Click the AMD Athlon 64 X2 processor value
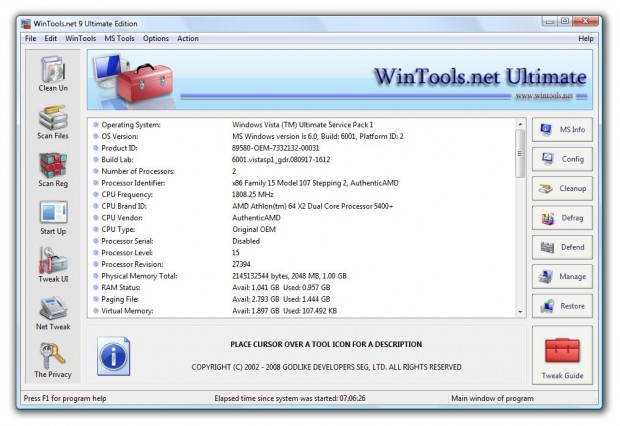This screenshot has height=426, width=620. coord(312,206)
